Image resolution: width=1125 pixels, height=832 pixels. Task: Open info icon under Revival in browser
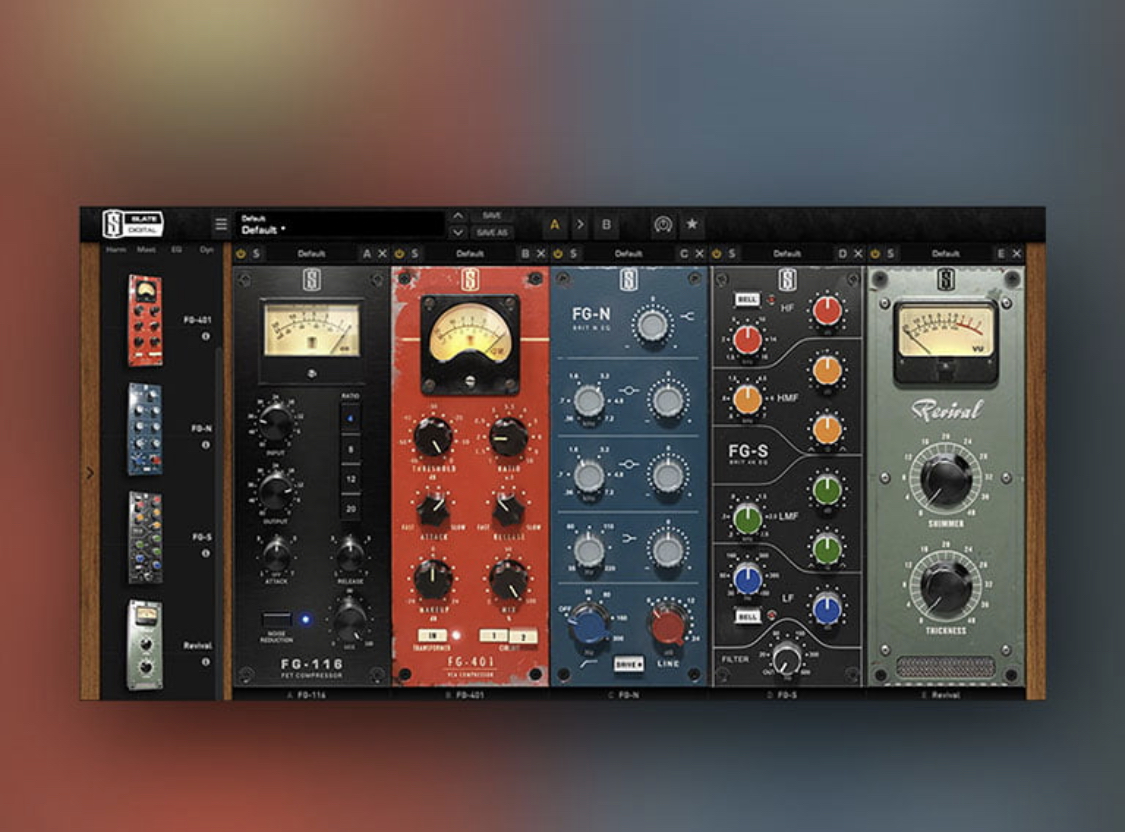pyautogui.click(x=206, y=662)
